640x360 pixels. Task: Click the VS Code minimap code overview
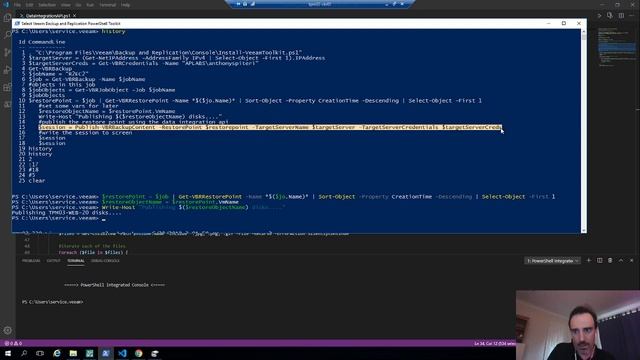[x=616, y=47]
